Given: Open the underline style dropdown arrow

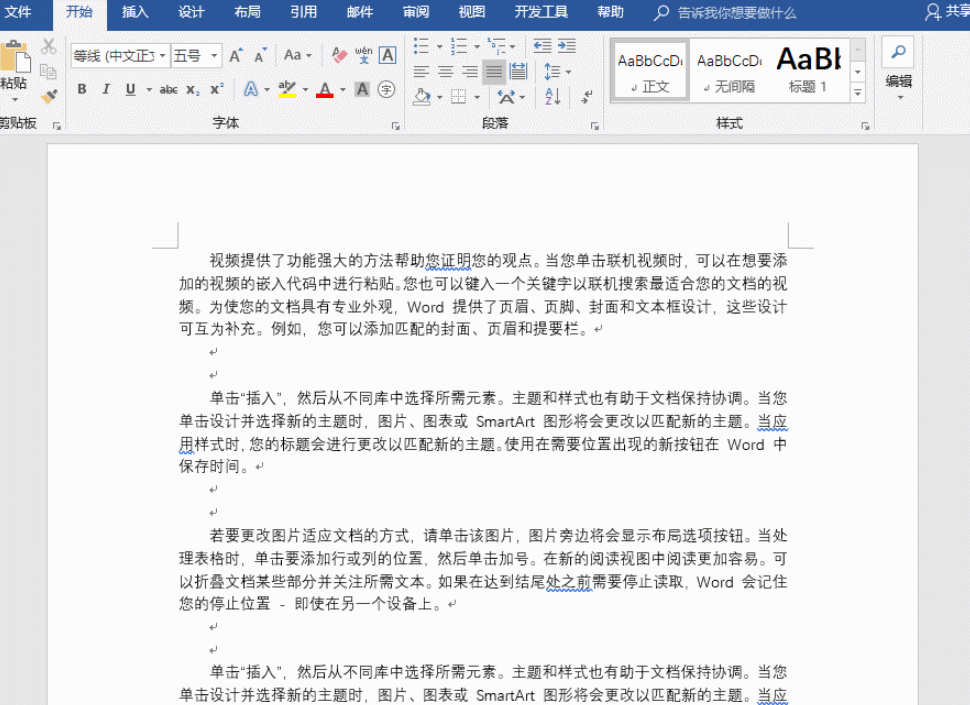Looking at the screenshot, I should click(x=149, y=90).
